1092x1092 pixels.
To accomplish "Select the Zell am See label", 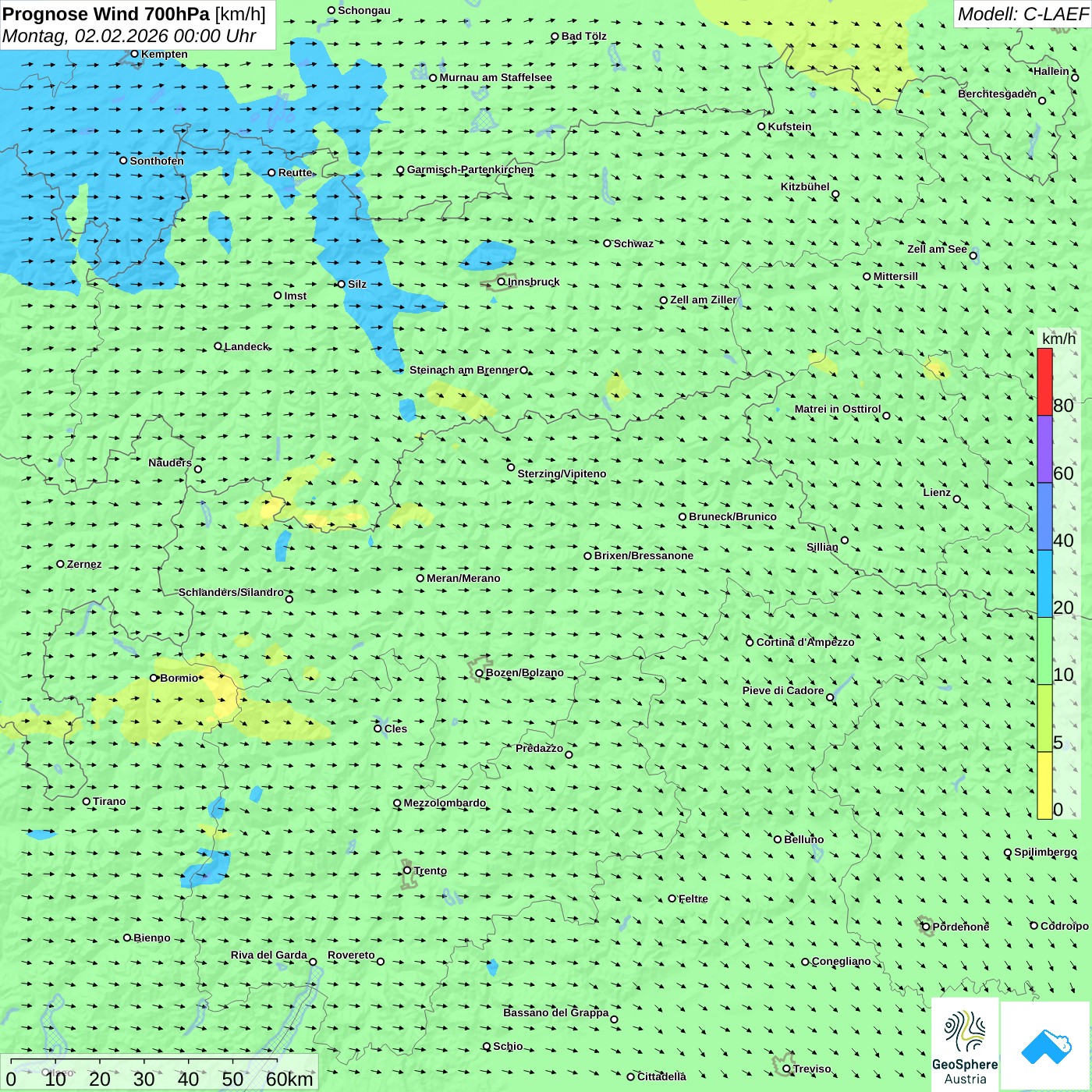I will (937, 249).
